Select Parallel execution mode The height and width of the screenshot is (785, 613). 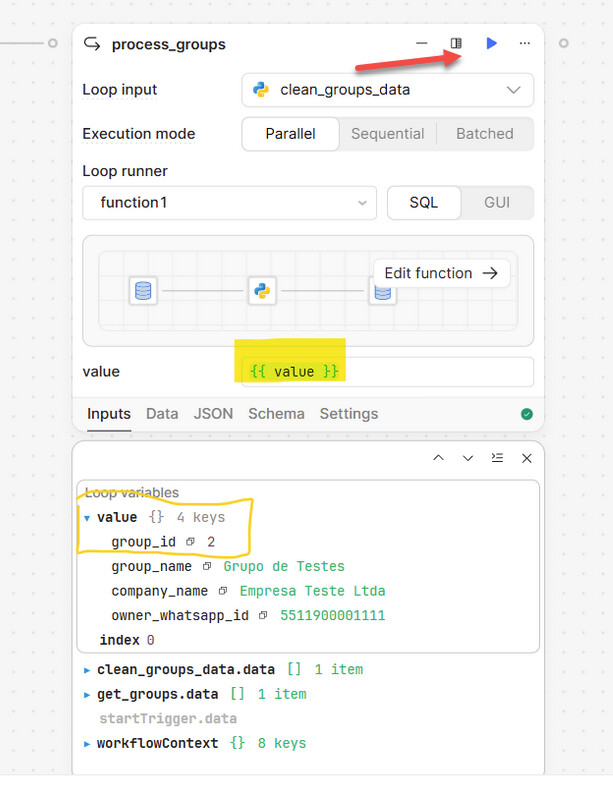290,134
